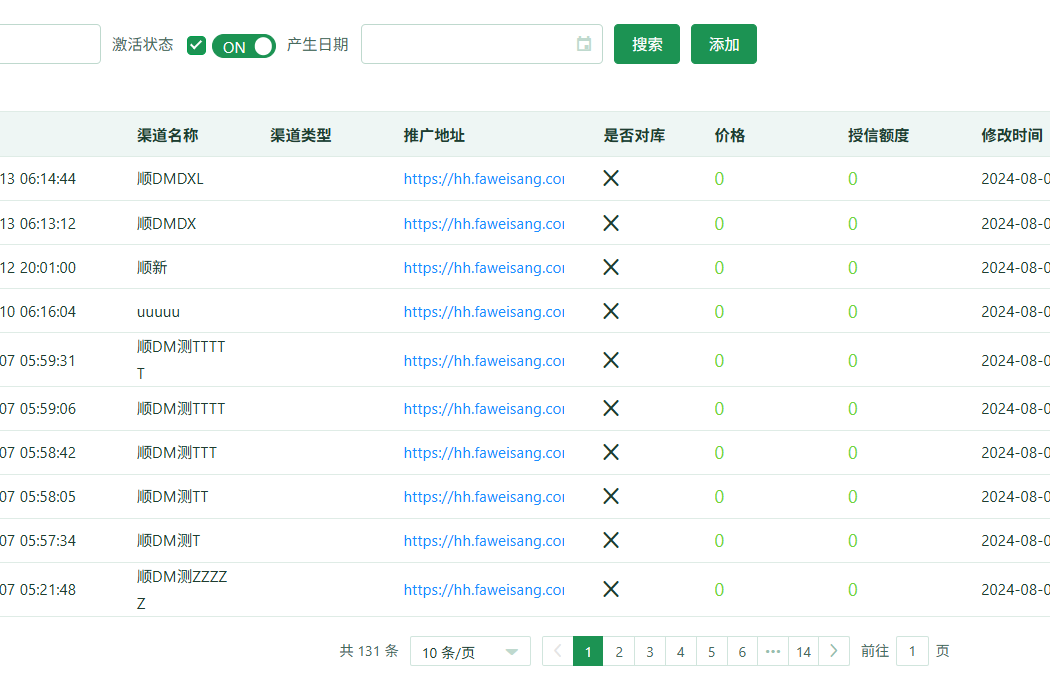Click the 前往 page number input
This screenshot has height=682, width=1050.
(x=912, y=651)
